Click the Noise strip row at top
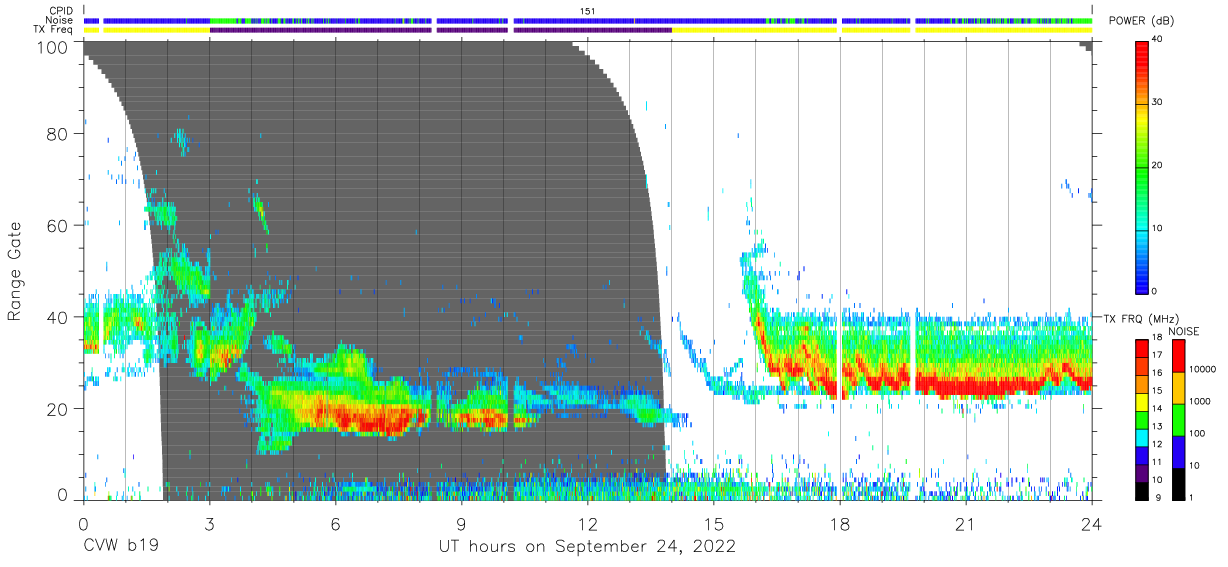 pyautogui.click(x=588, y=20)
